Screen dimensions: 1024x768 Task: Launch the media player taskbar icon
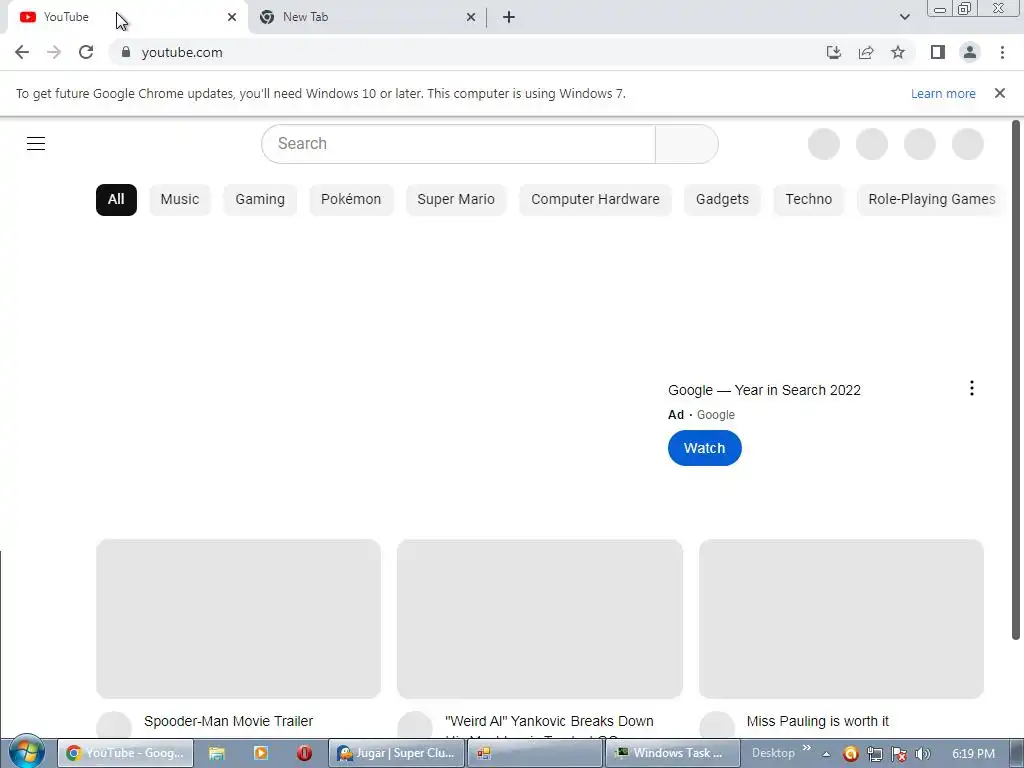click(261, 753)
